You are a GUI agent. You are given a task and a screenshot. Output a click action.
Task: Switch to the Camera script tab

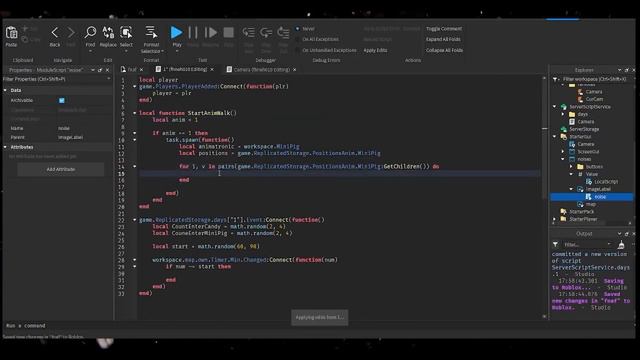(261, 70)
